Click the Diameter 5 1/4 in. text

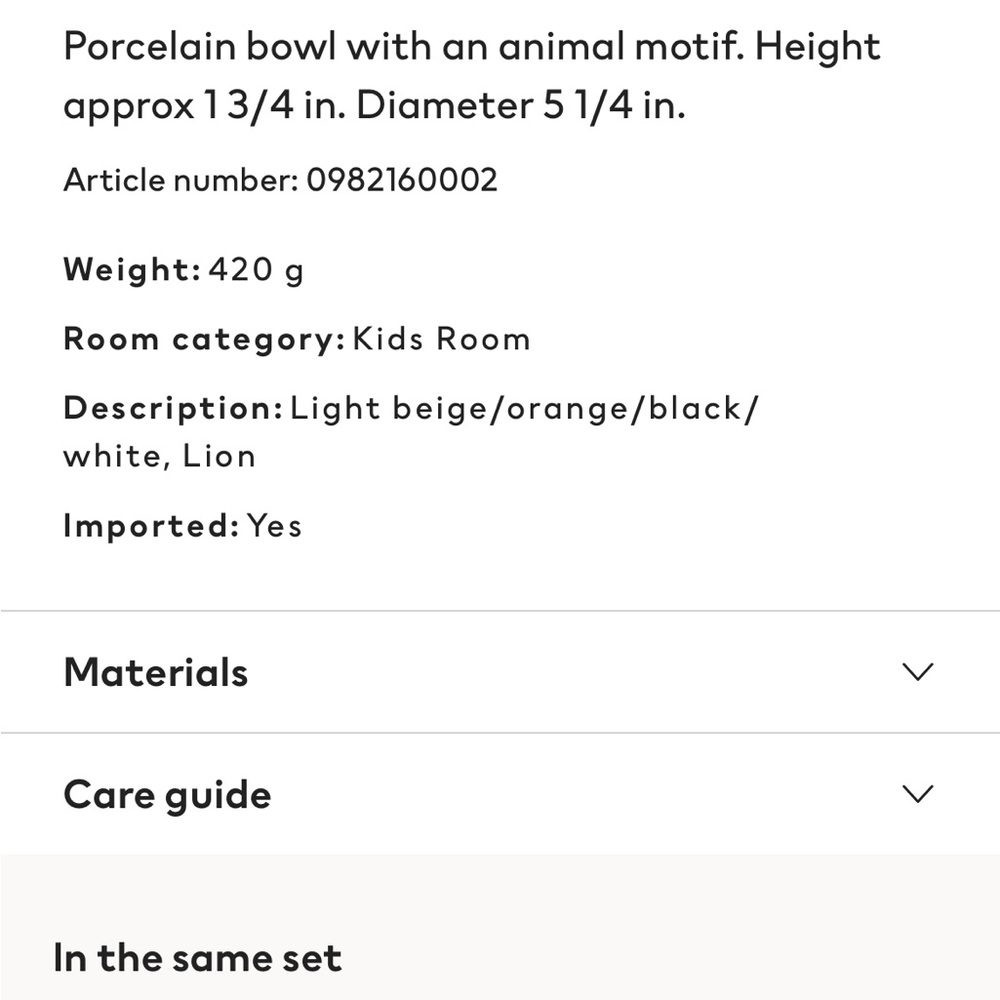(x=520, y=105)
